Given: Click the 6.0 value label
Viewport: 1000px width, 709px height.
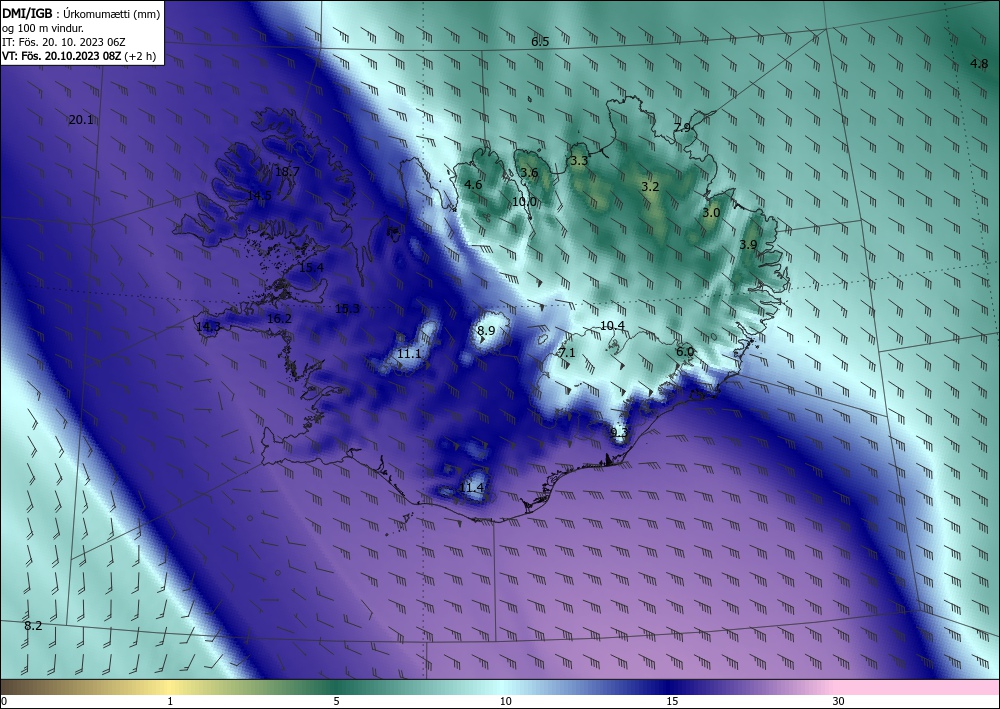Looking at the screenshot, I should pos(685,352).
